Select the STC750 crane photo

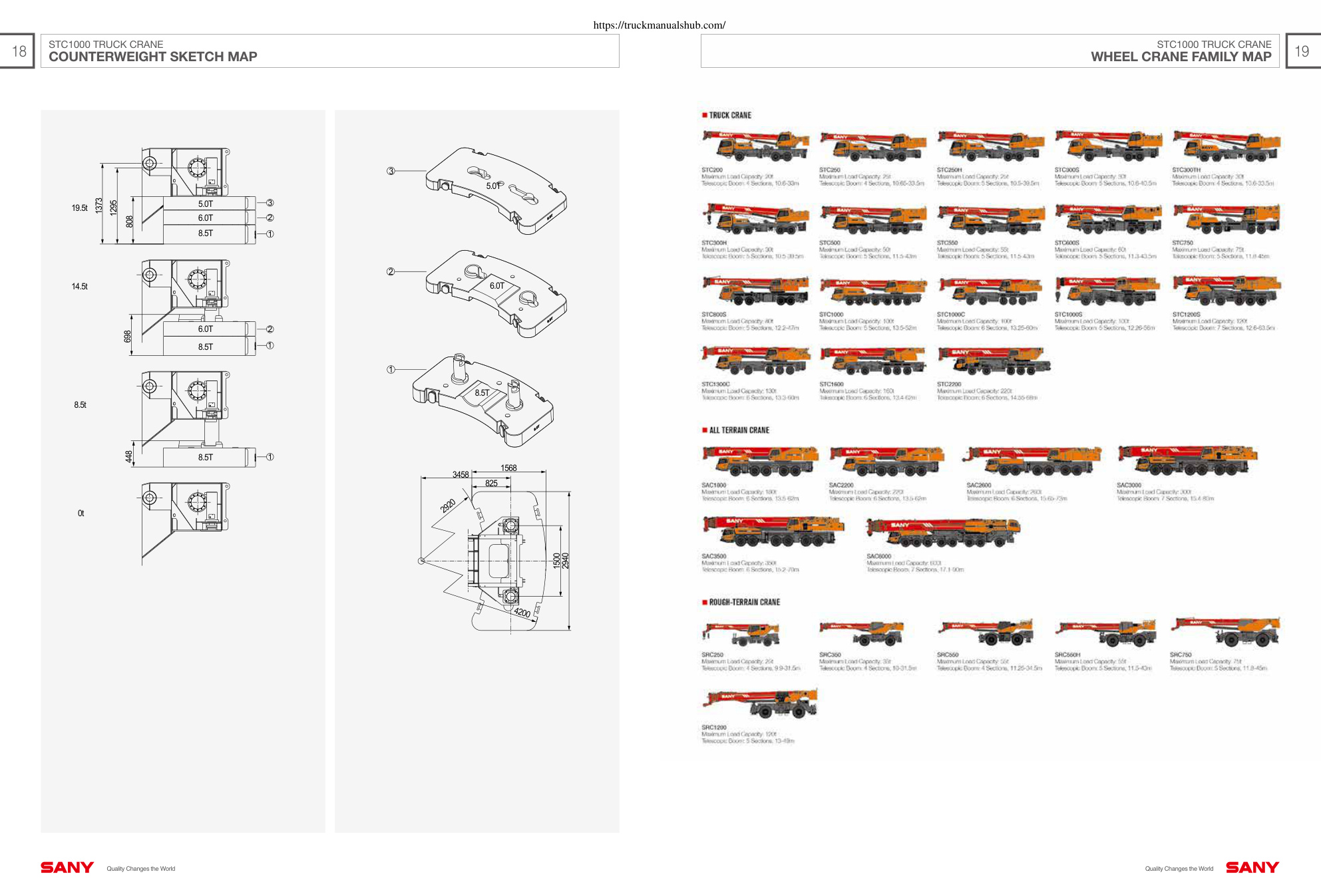tap(1227, 220)
